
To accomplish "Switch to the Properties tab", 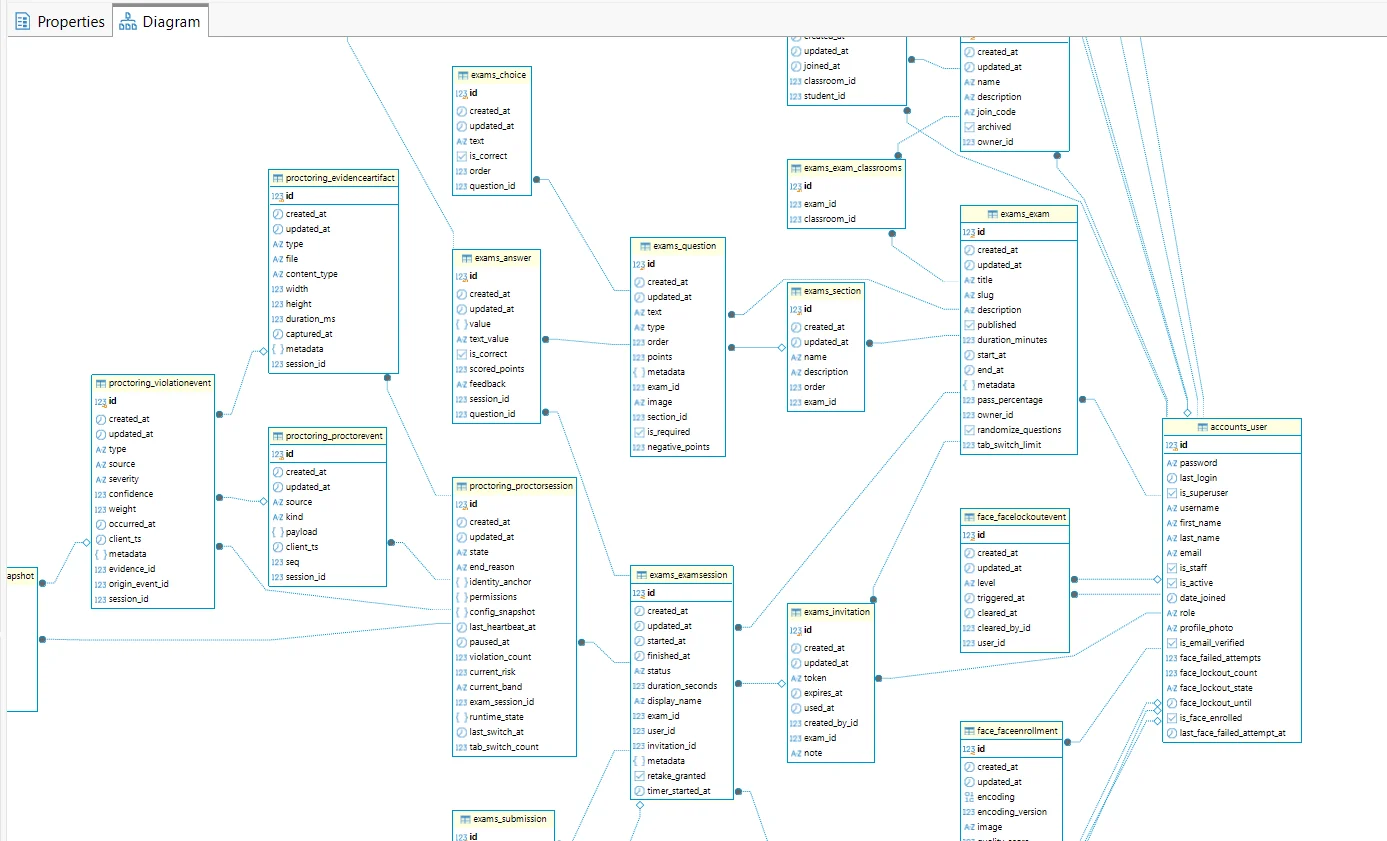I will (60, 21).
